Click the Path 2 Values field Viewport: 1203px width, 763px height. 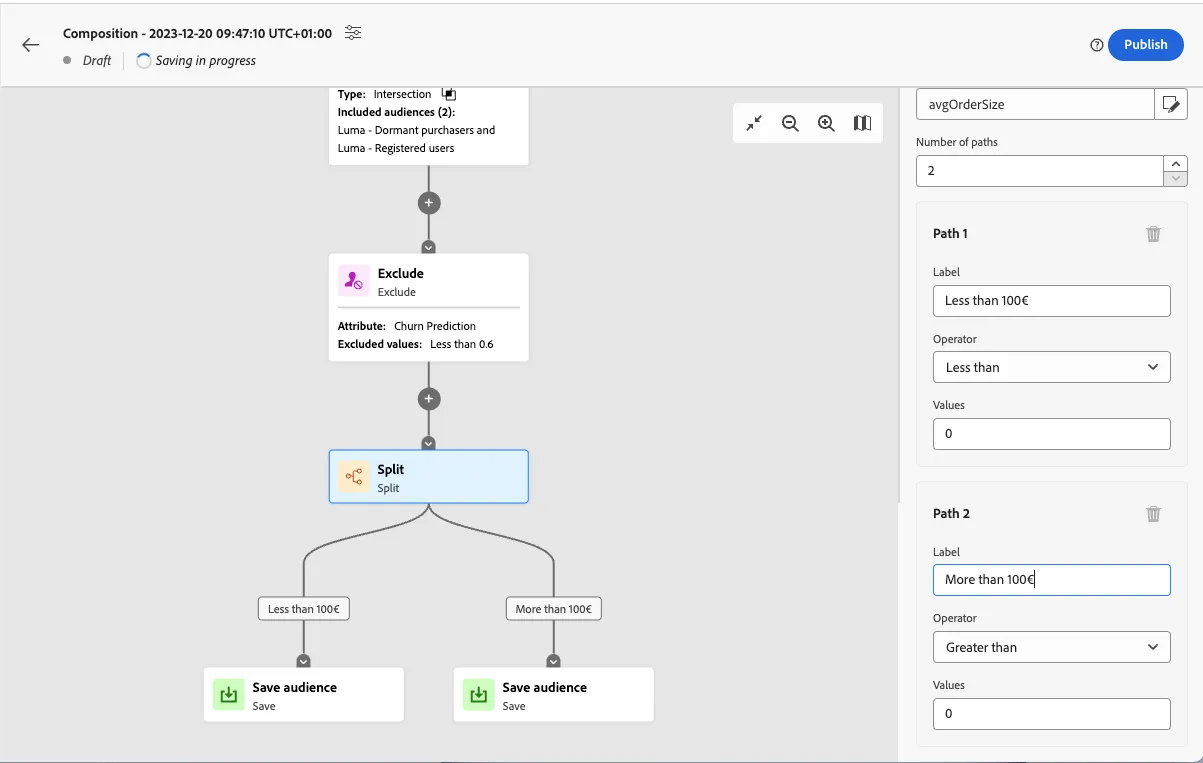pyautogui.click(x=1051, y=714)
